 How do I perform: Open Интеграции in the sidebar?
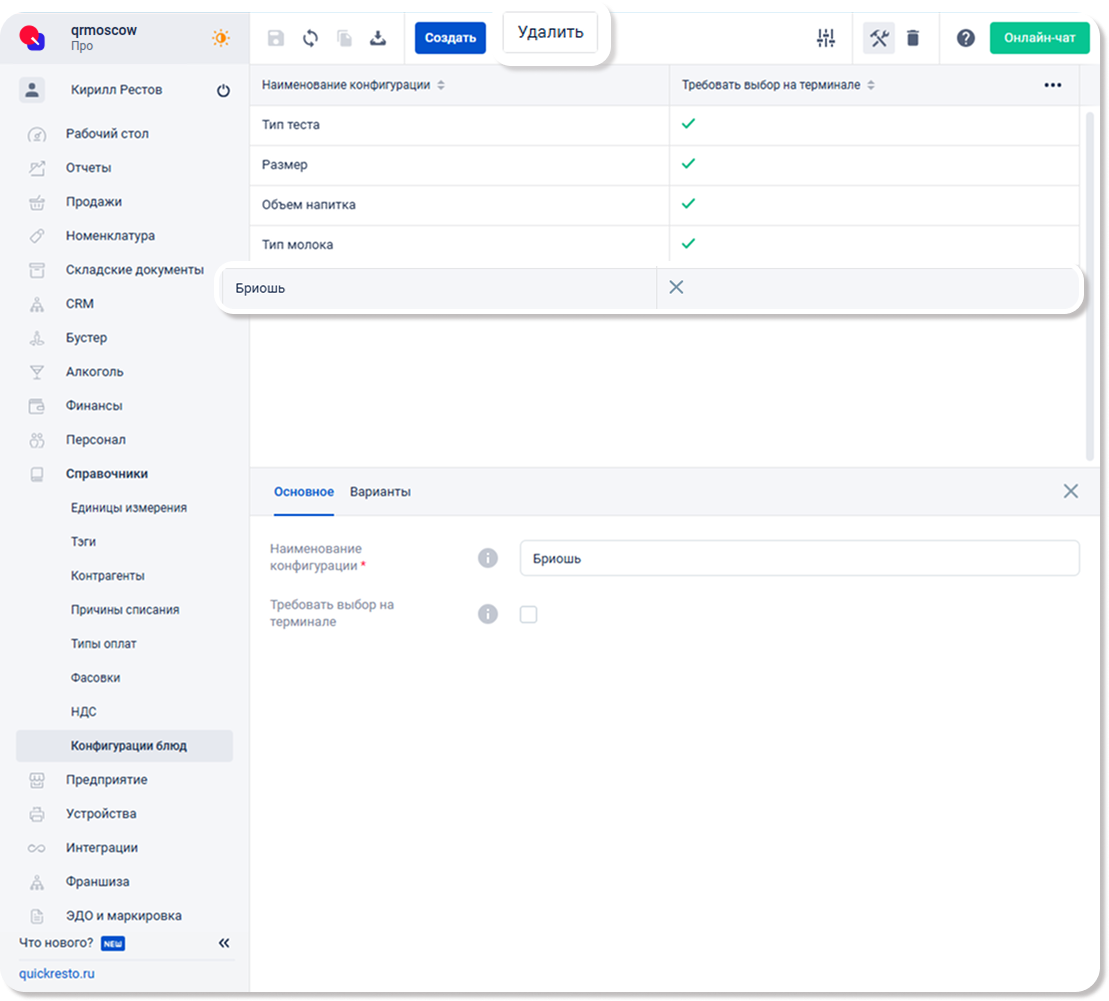tap(102, 847)
